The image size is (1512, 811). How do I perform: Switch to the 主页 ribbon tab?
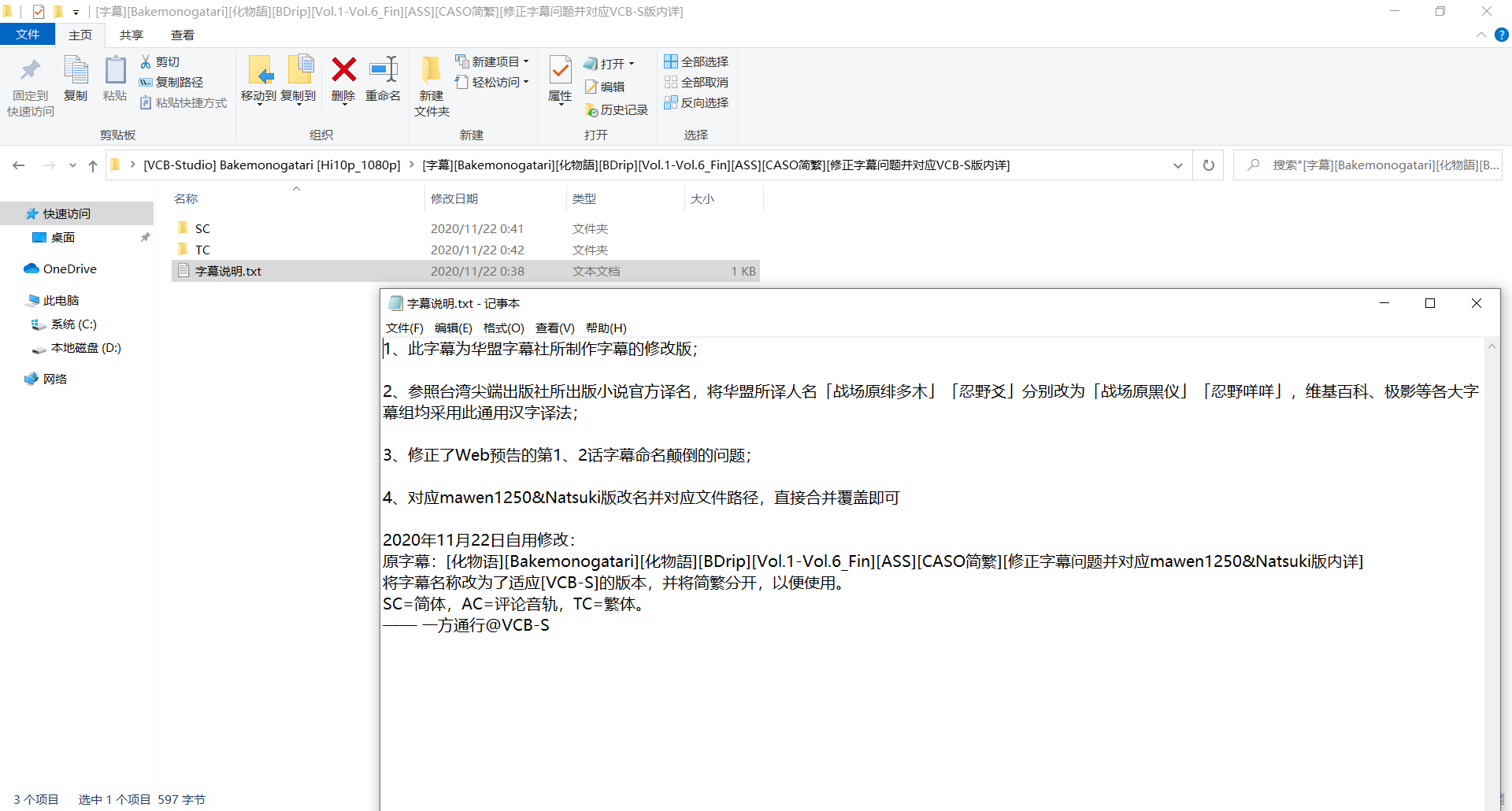tap(80, 35)
